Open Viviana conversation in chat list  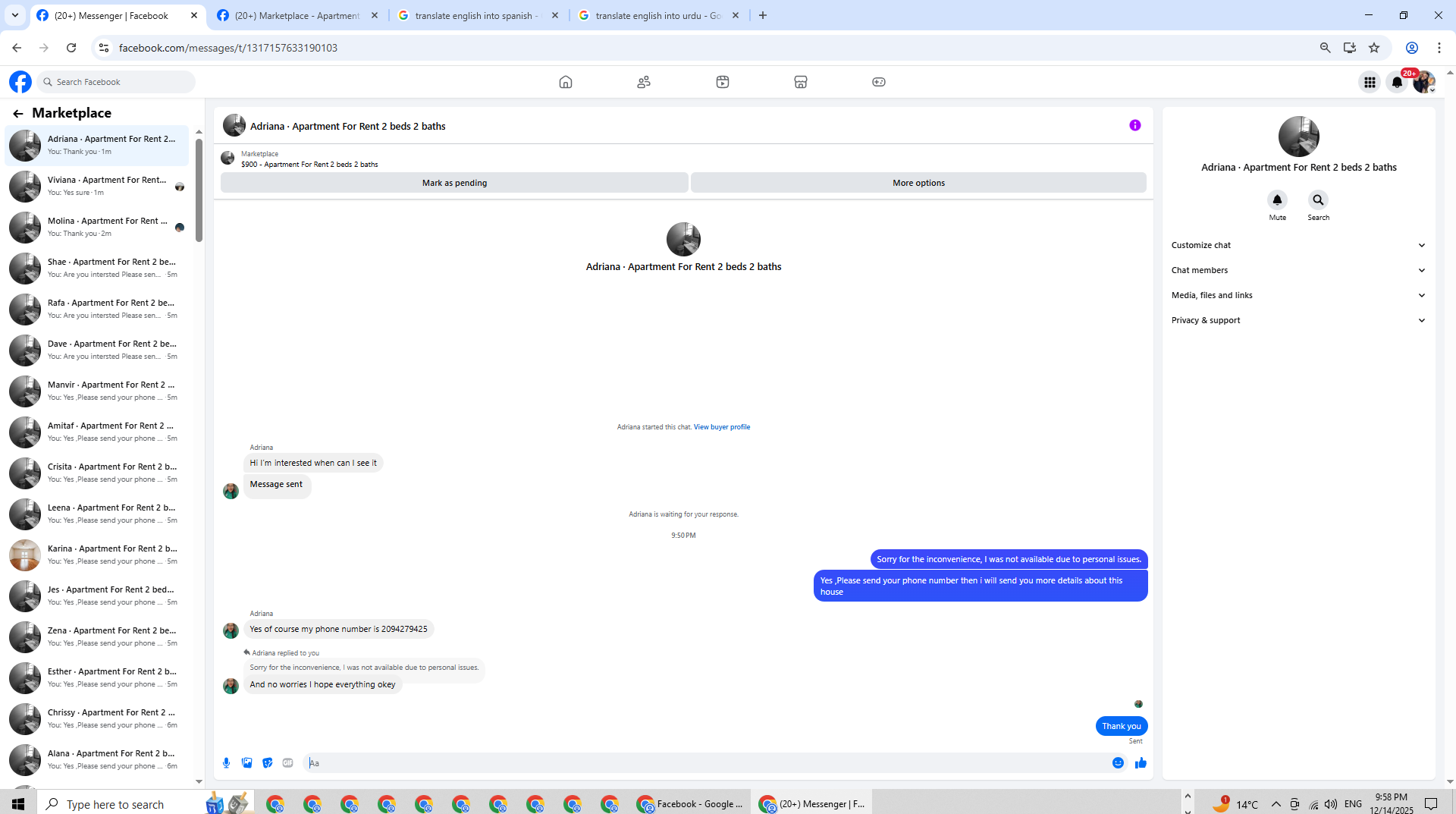[x=97, y=186]
